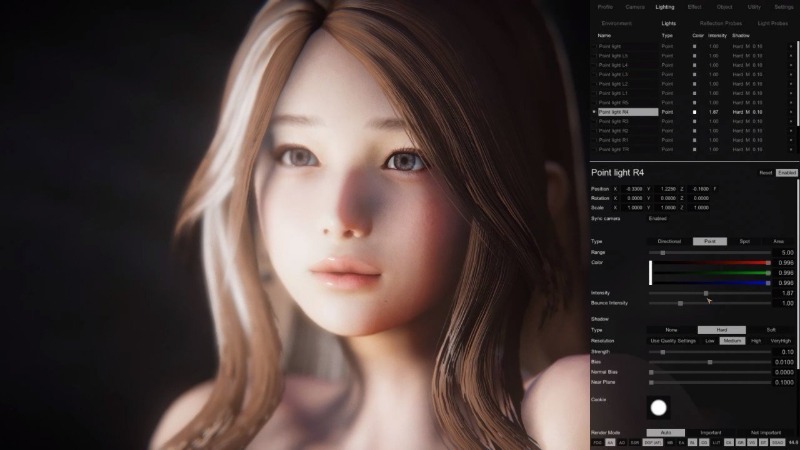Switch to the Reflection Probes sub-tab

(x=720, y=23)
